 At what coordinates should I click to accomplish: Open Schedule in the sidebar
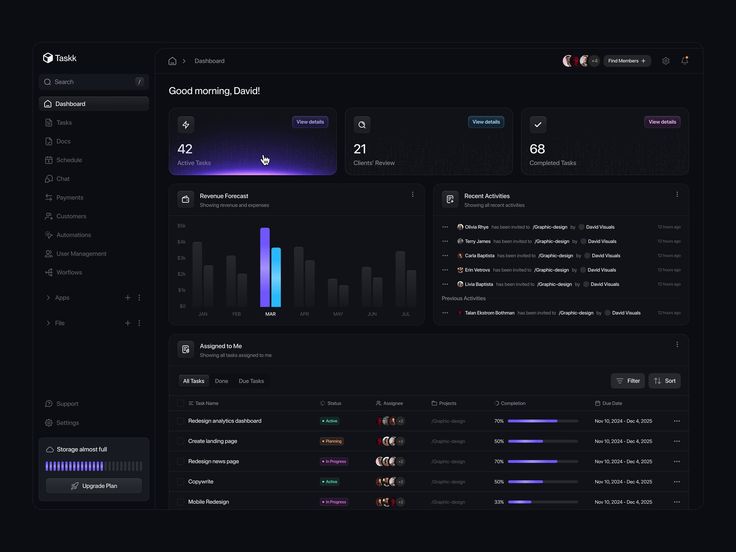(x=69, y=160)
